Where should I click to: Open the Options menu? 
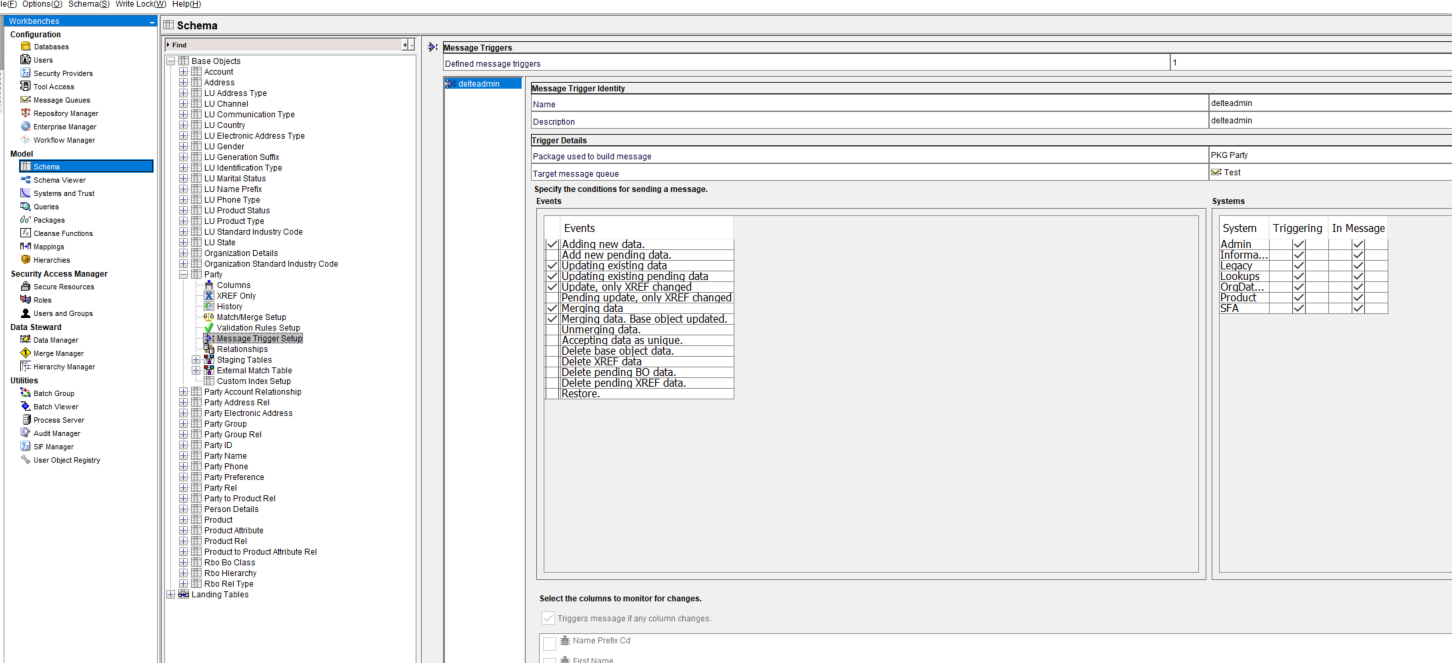click(42, 4)
